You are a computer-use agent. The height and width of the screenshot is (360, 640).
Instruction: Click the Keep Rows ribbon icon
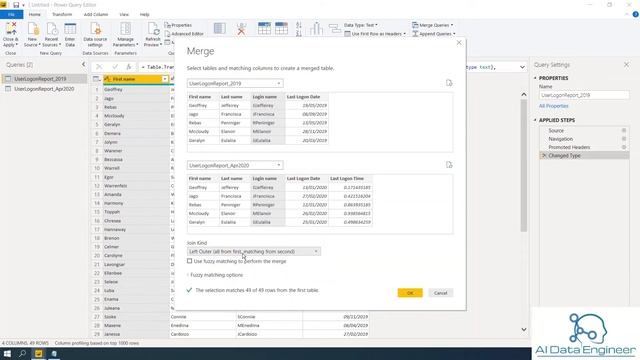pyautogui.click(x=264, y=28)
